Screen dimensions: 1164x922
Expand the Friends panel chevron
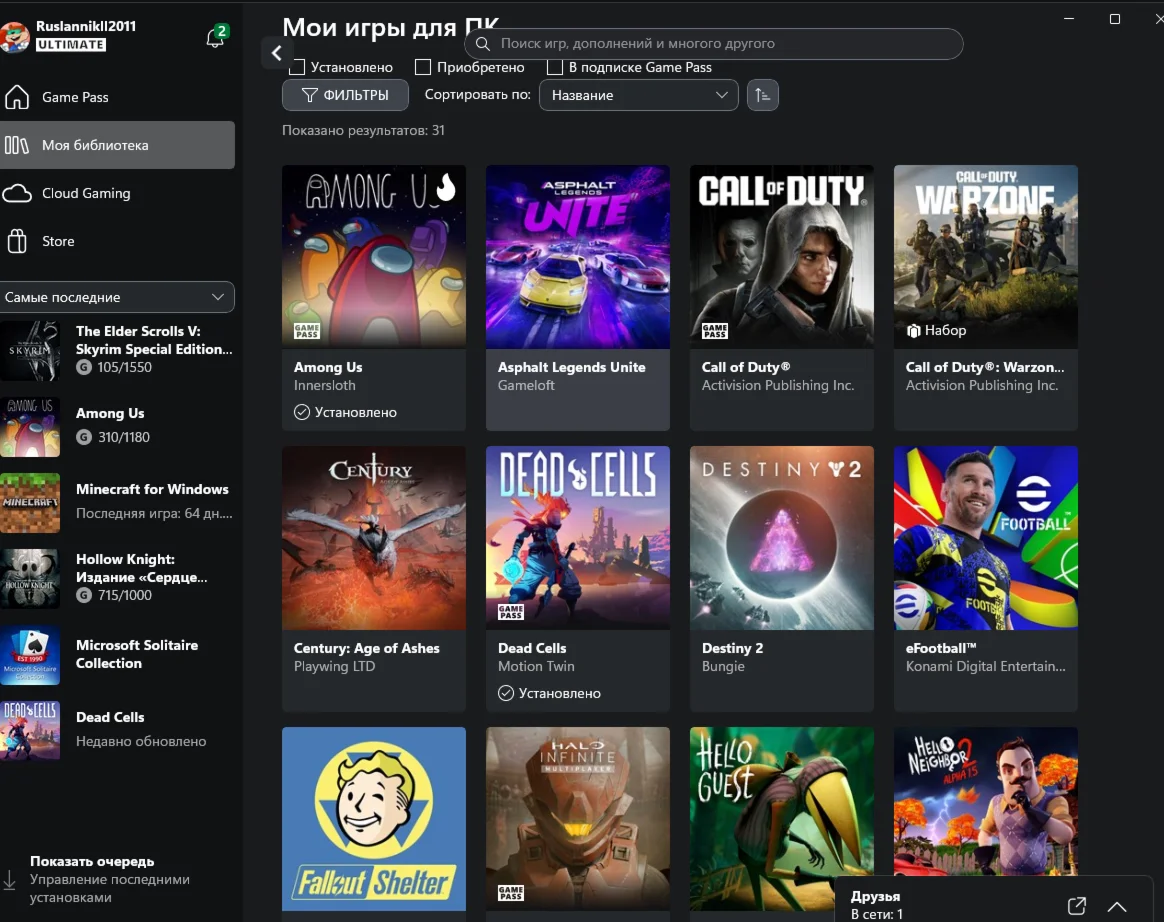pos(1116,906)
